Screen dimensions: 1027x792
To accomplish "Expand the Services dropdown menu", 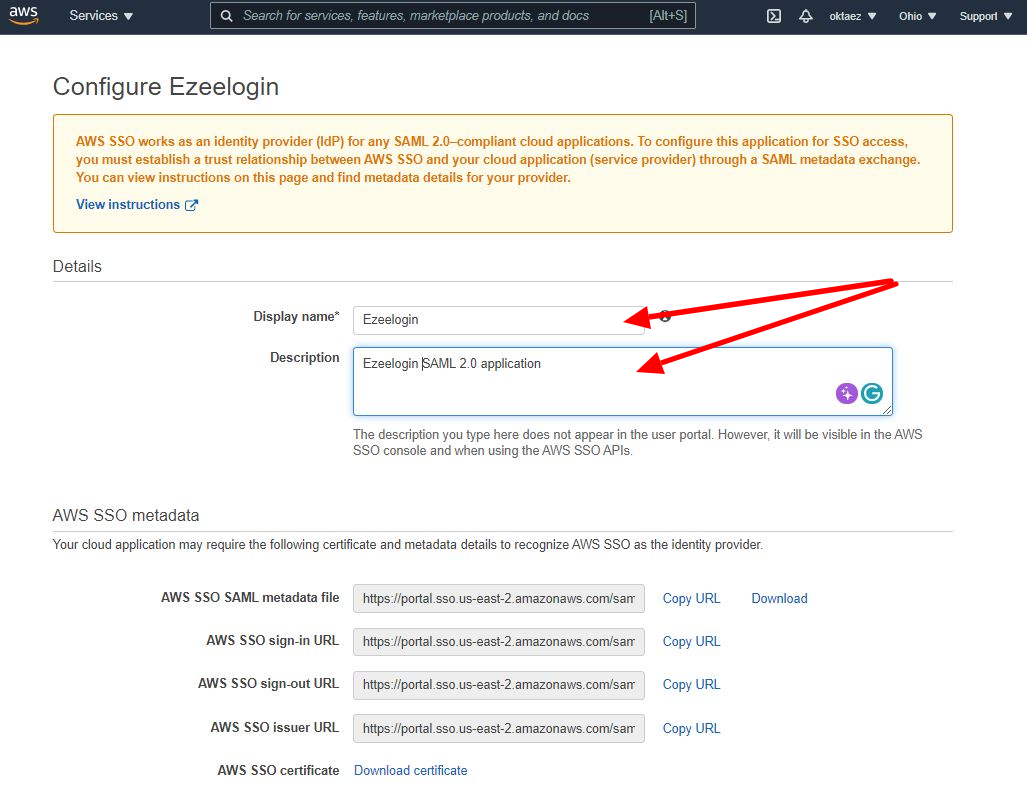I will pos(101,16).
